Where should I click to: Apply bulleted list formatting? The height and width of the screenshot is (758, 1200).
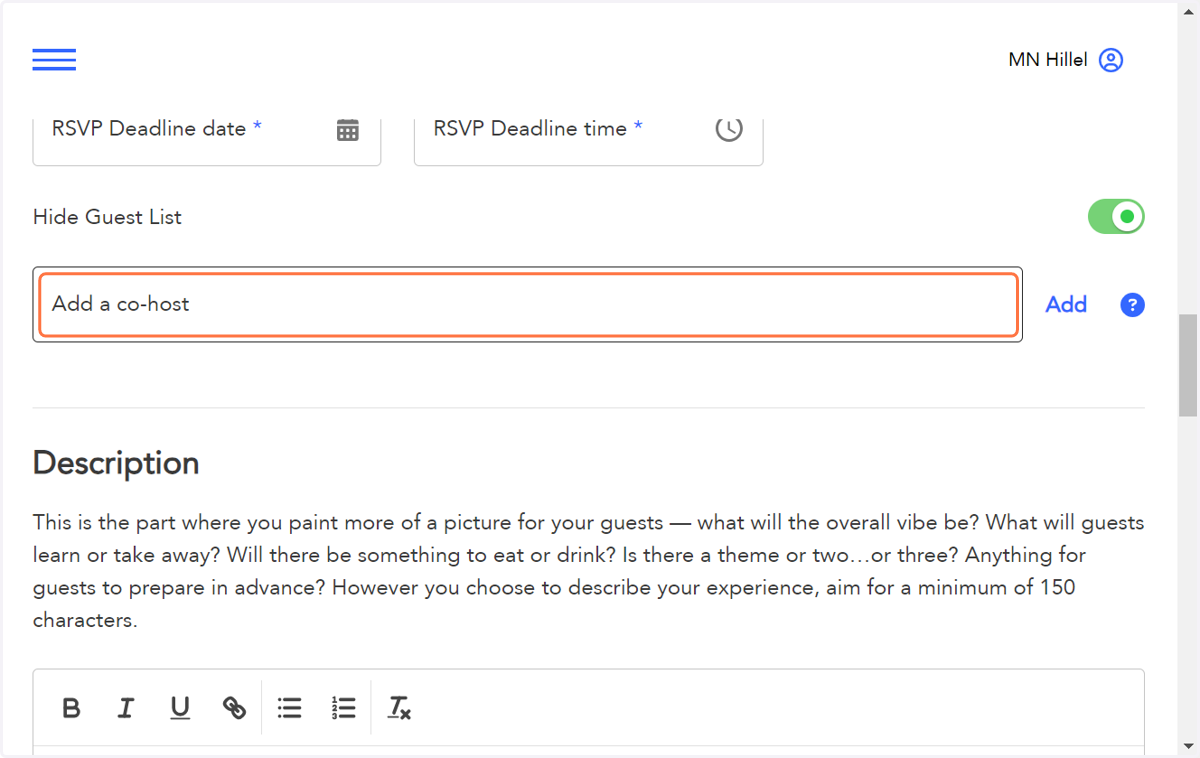tap(290, 709)
